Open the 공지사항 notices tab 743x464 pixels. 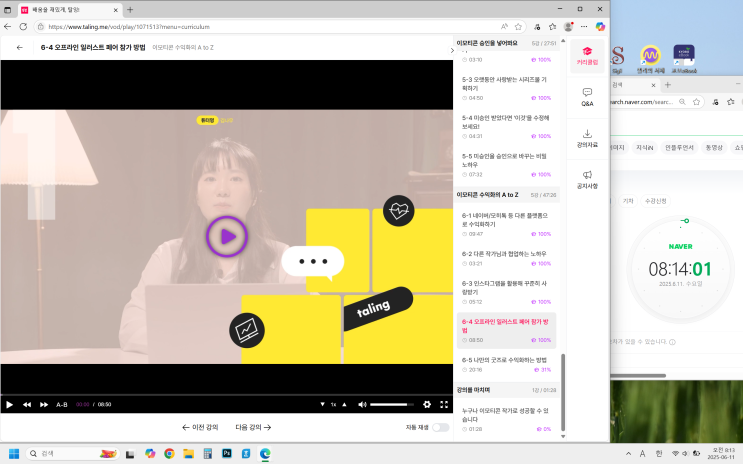(x=587, y=180)
